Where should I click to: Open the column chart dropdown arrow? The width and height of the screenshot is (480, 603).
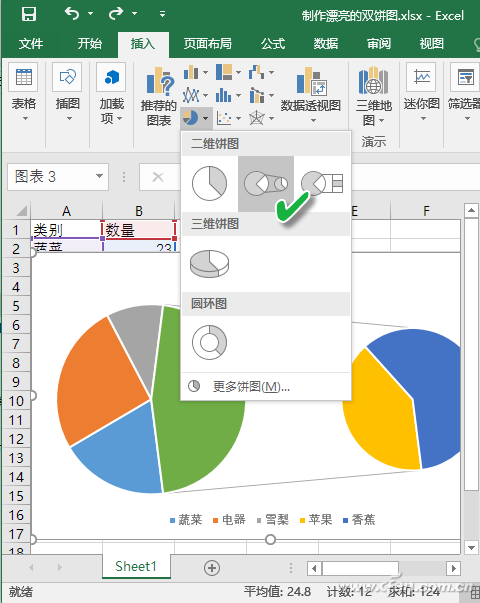[x=205, y=73]
